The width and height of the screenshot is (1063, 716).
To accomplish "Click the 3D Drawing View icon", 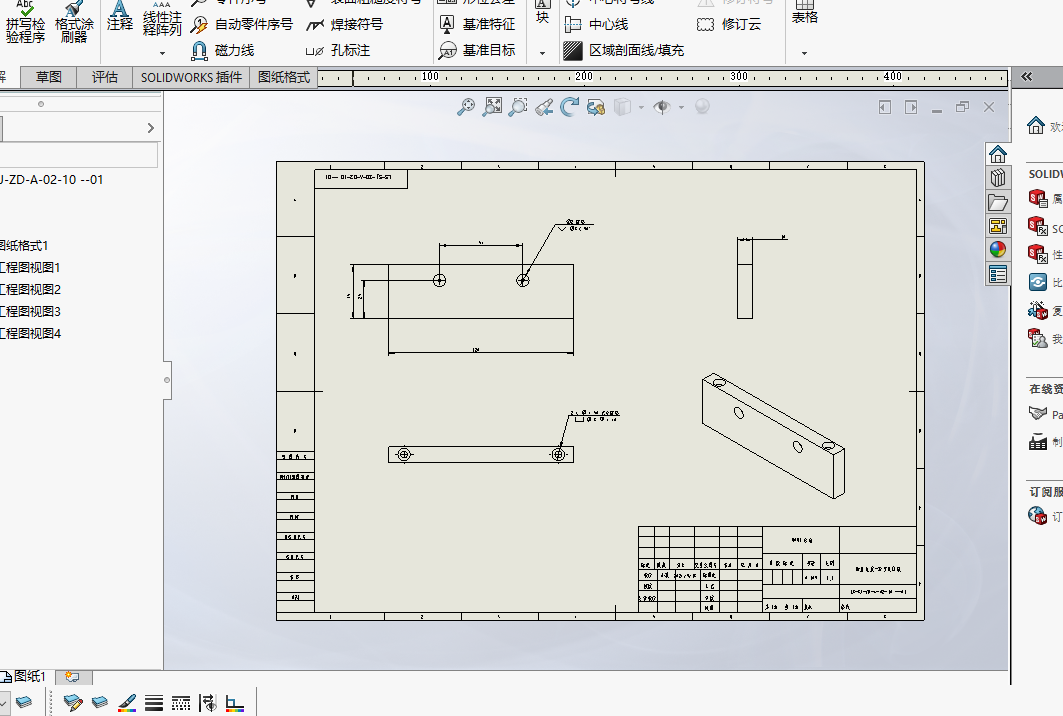I will [596, 107].
